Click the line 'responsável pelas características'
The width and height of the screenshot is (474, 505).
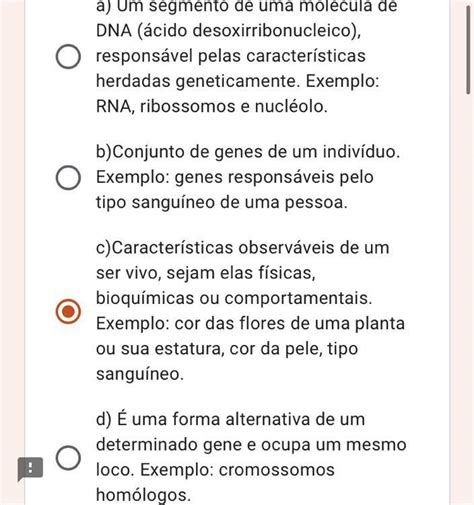point(231,56)
